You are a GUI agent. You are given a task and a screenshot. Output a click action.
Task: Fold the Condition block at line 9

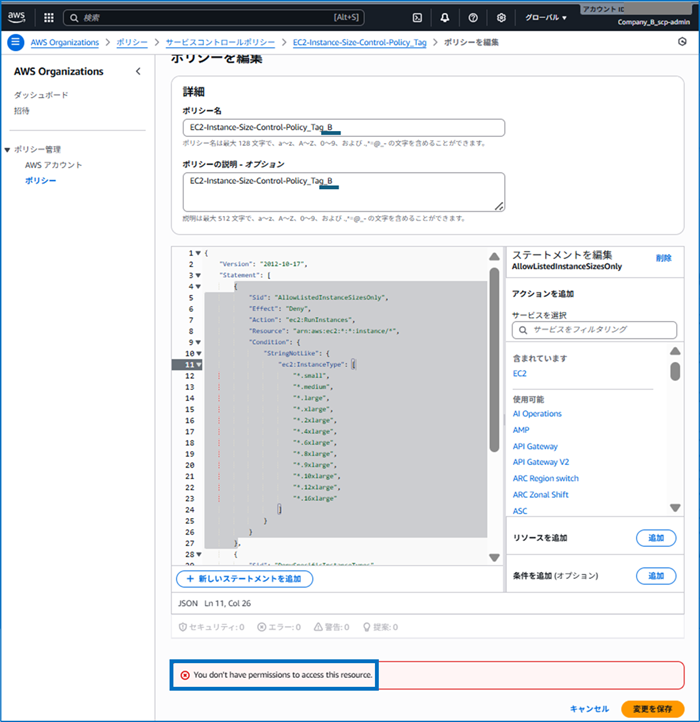(x=198, y=342)
